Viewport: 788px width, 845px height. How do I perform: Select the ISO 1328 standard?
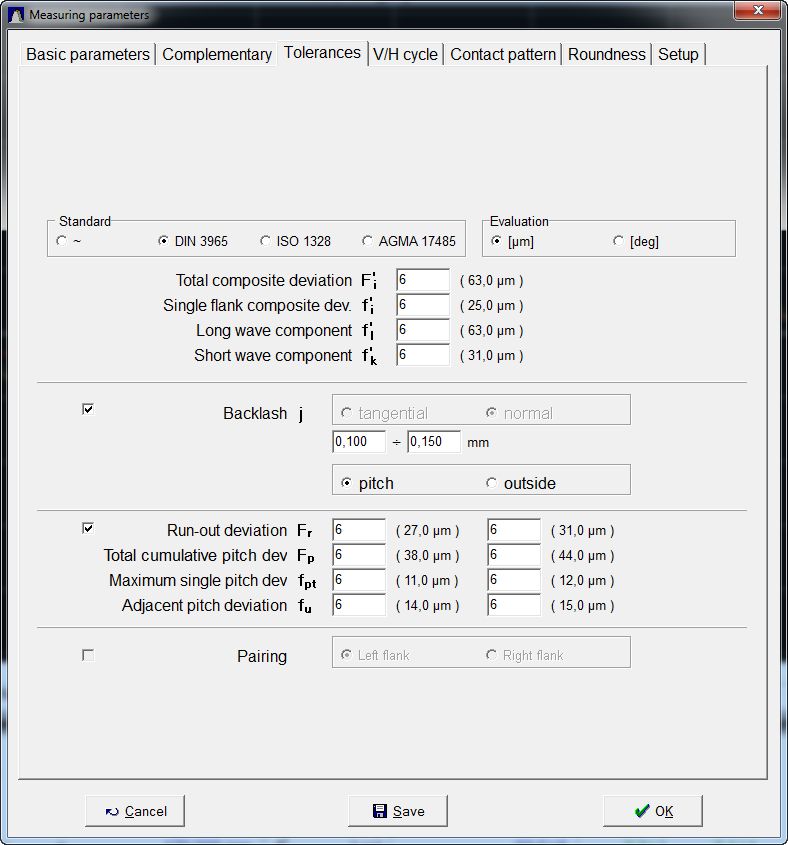[266, 241]
